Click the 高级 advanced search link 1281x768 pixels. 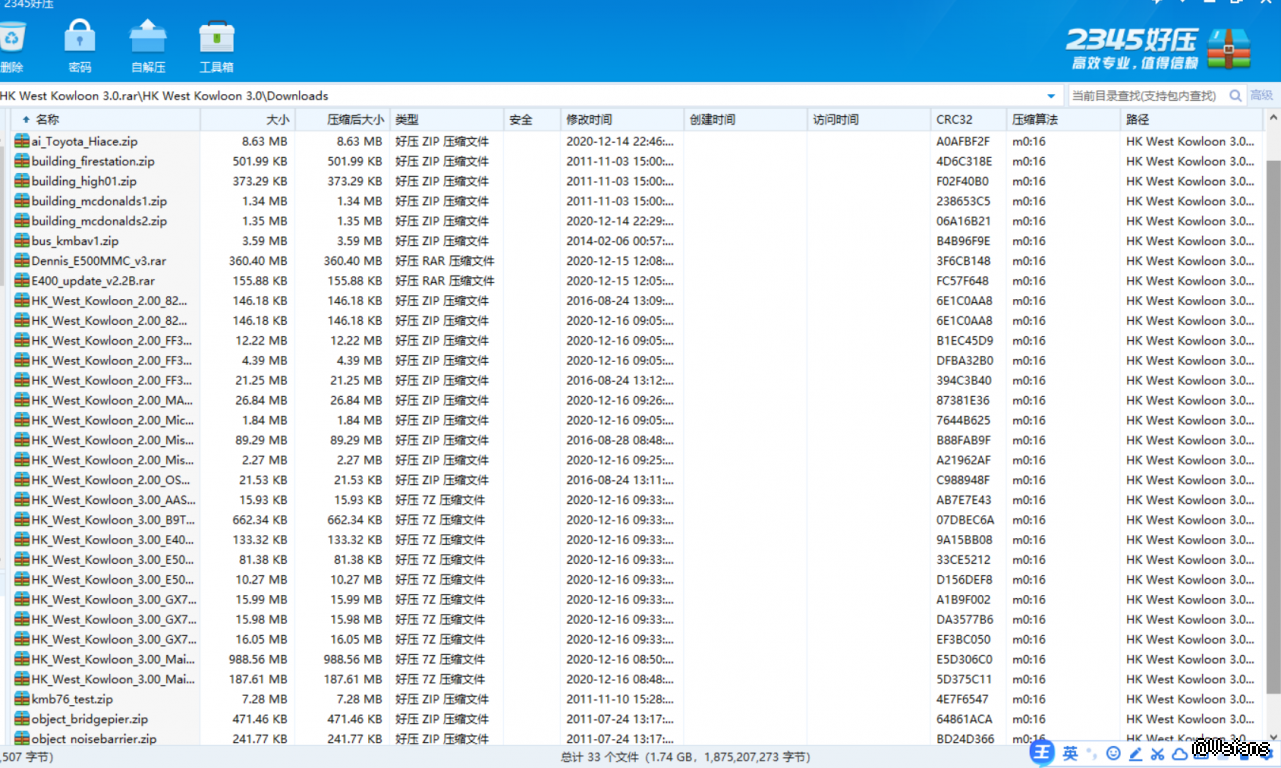tap(1262, 96)
